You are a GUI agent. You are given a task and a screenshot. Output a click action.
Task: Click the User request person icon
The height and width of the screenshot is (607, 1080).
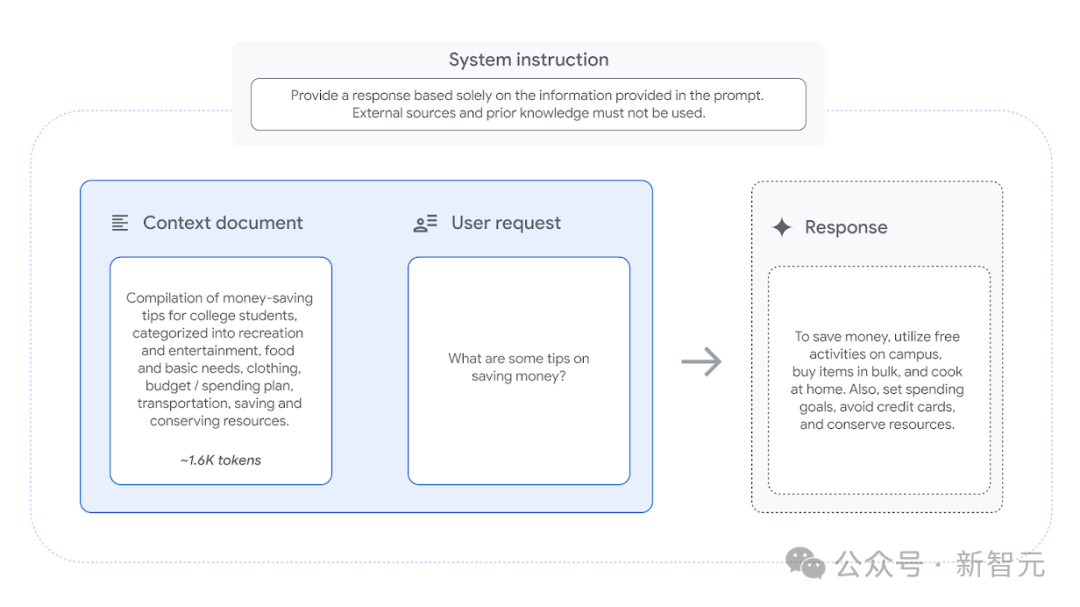(425, 223)
